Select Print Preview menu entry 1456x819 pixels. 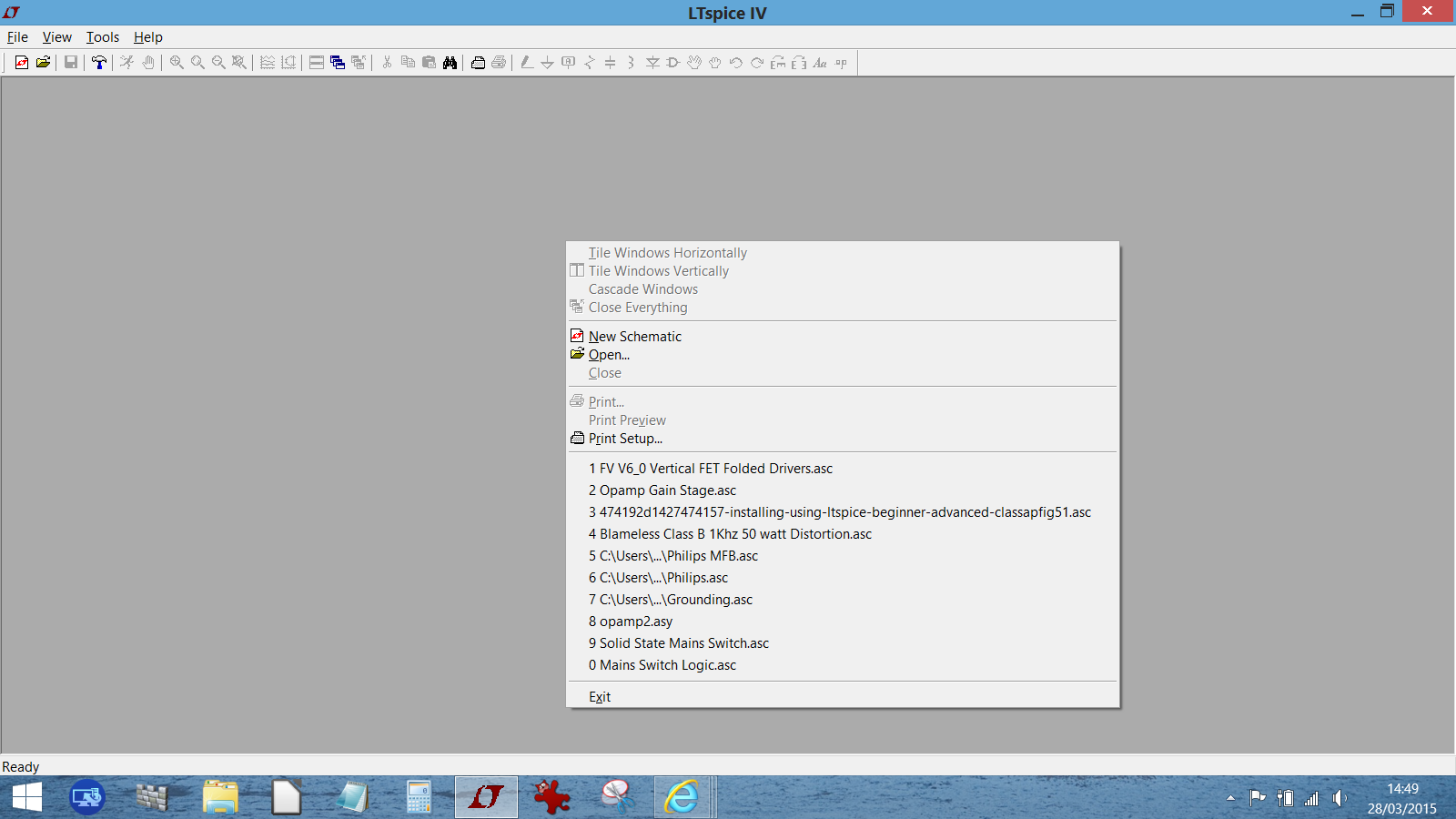point(843,420)
